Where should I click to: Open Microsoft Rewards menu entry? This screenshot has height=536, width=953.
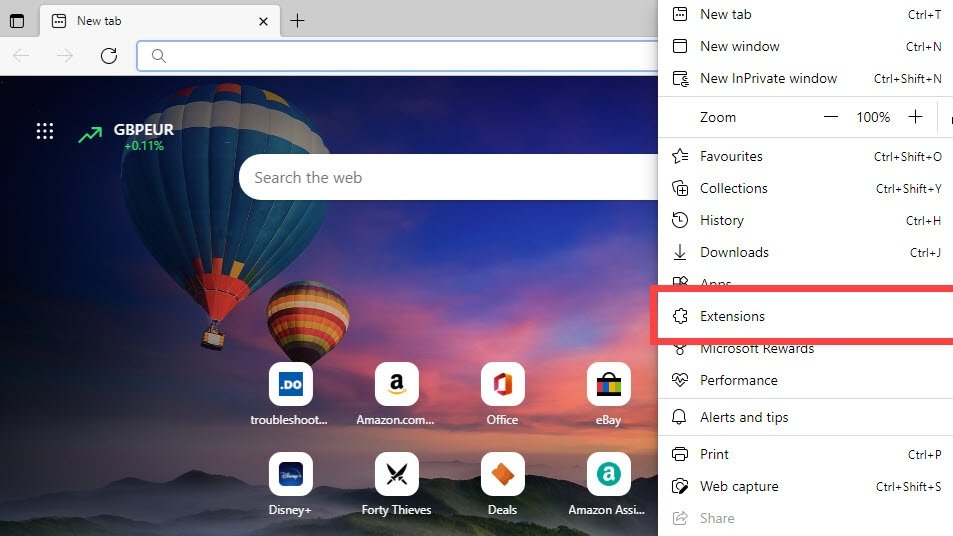tap(806, 349)
